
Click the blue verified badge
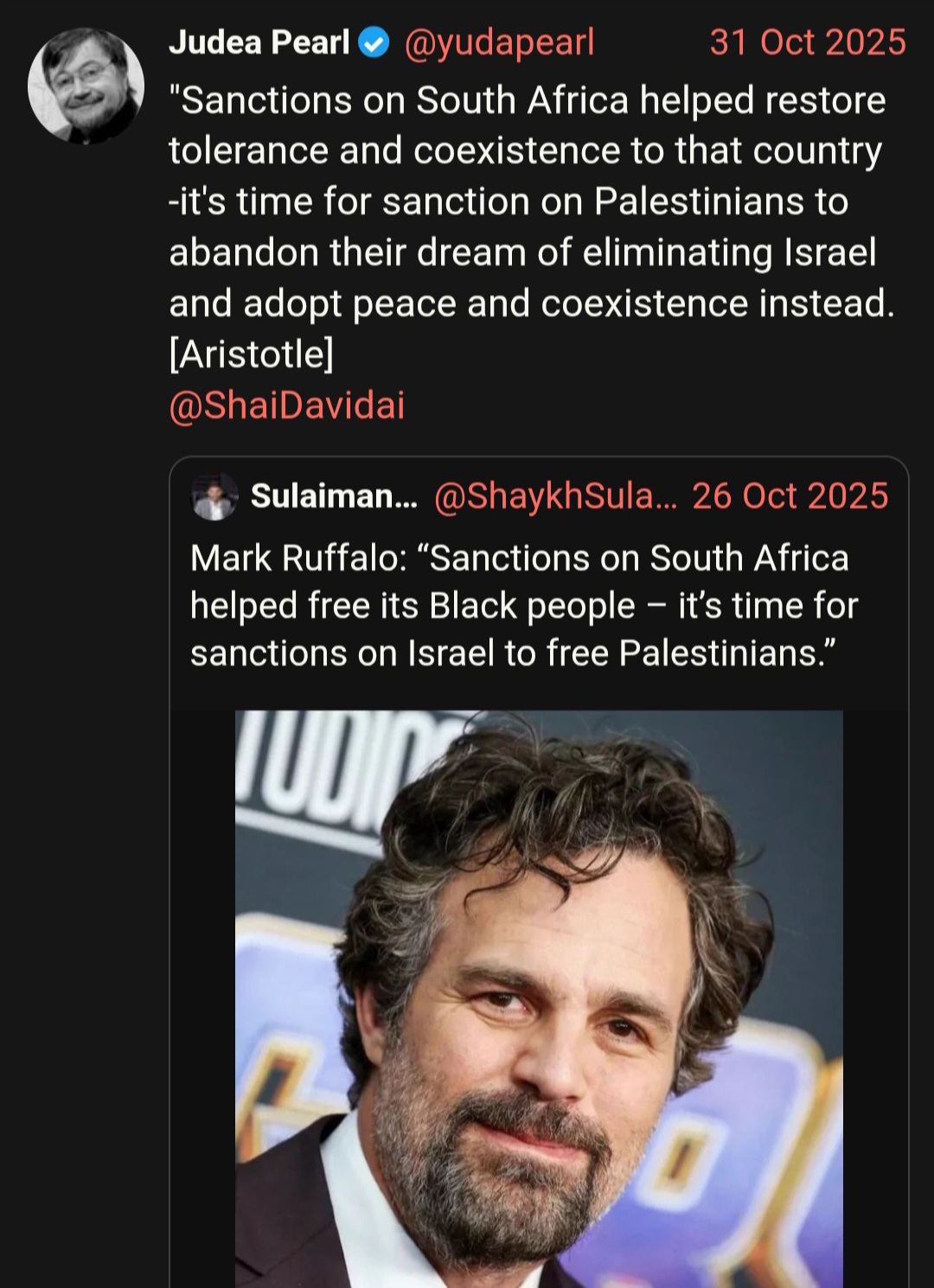[x=374, y=42]
